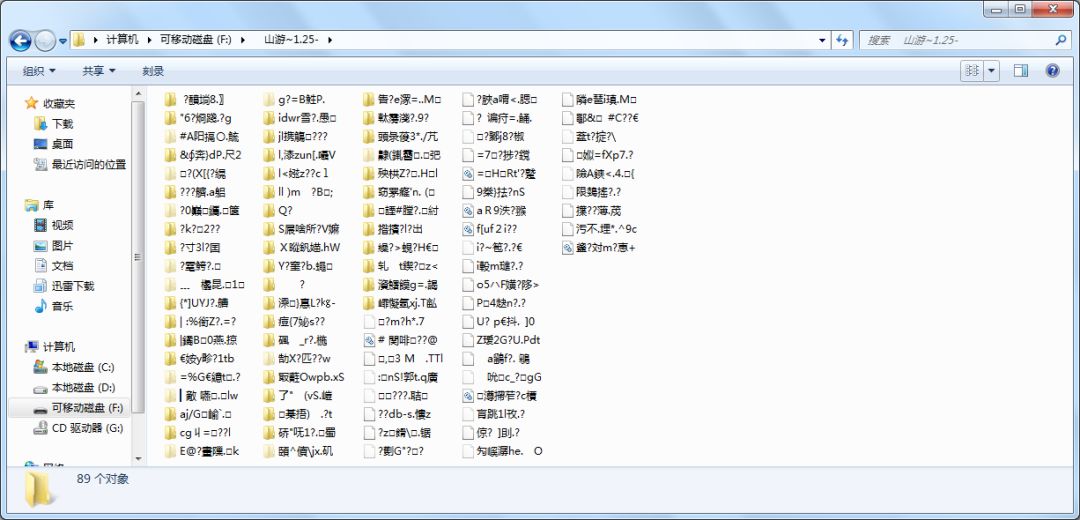Expand the address bar history dropdown
1080x520 pixels.
pyautogui.click(x=822, y=40)
